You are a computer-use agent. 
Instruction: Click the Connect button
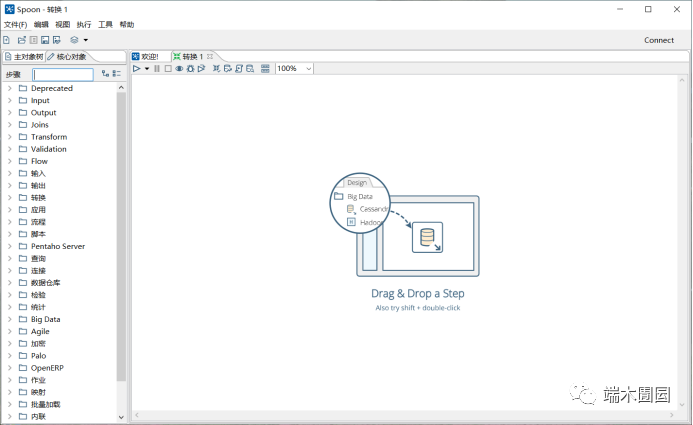coord(658,40)
